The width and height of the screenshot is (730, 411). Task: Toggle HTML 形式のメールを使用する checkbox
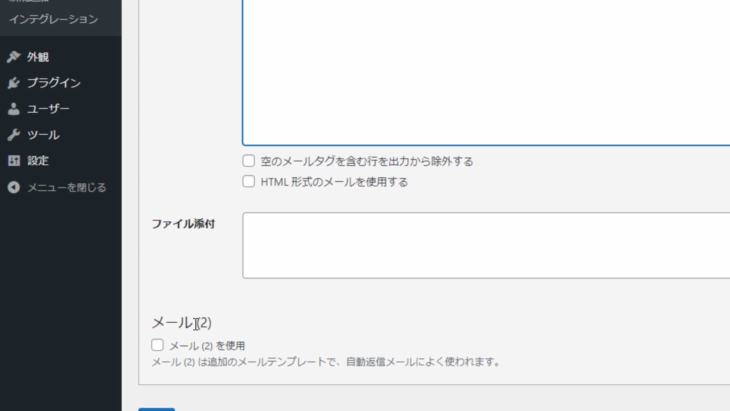click(249, 181)
